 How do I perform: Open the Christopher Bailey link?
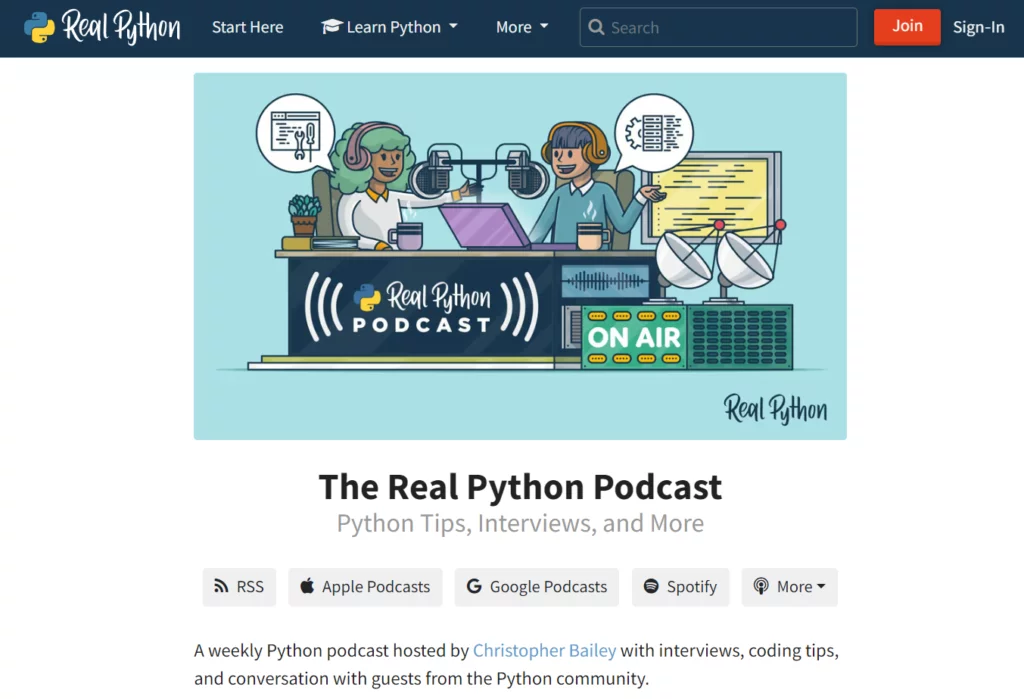click(545, 651)
